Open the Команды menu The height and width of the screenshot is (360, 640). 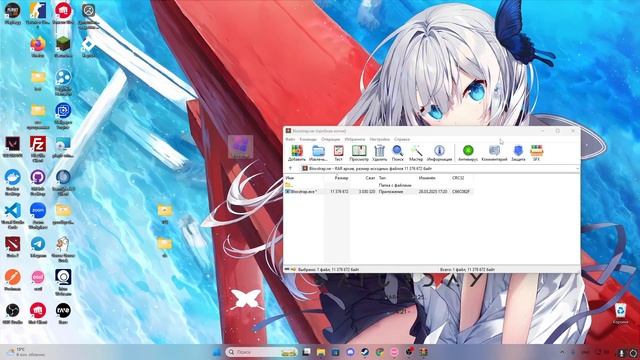point(308,139)
